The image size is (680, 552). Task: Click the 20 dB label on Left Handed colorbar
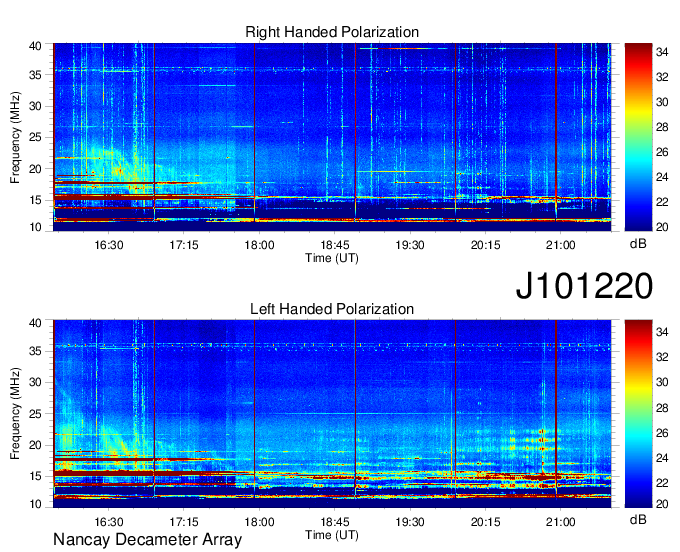[662, 504]
